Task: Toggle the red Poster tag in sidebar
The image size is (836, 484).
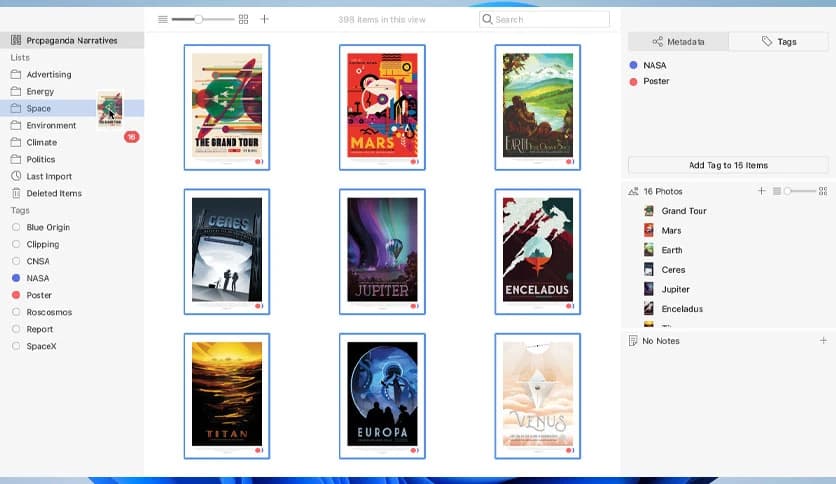Action: 16,295
